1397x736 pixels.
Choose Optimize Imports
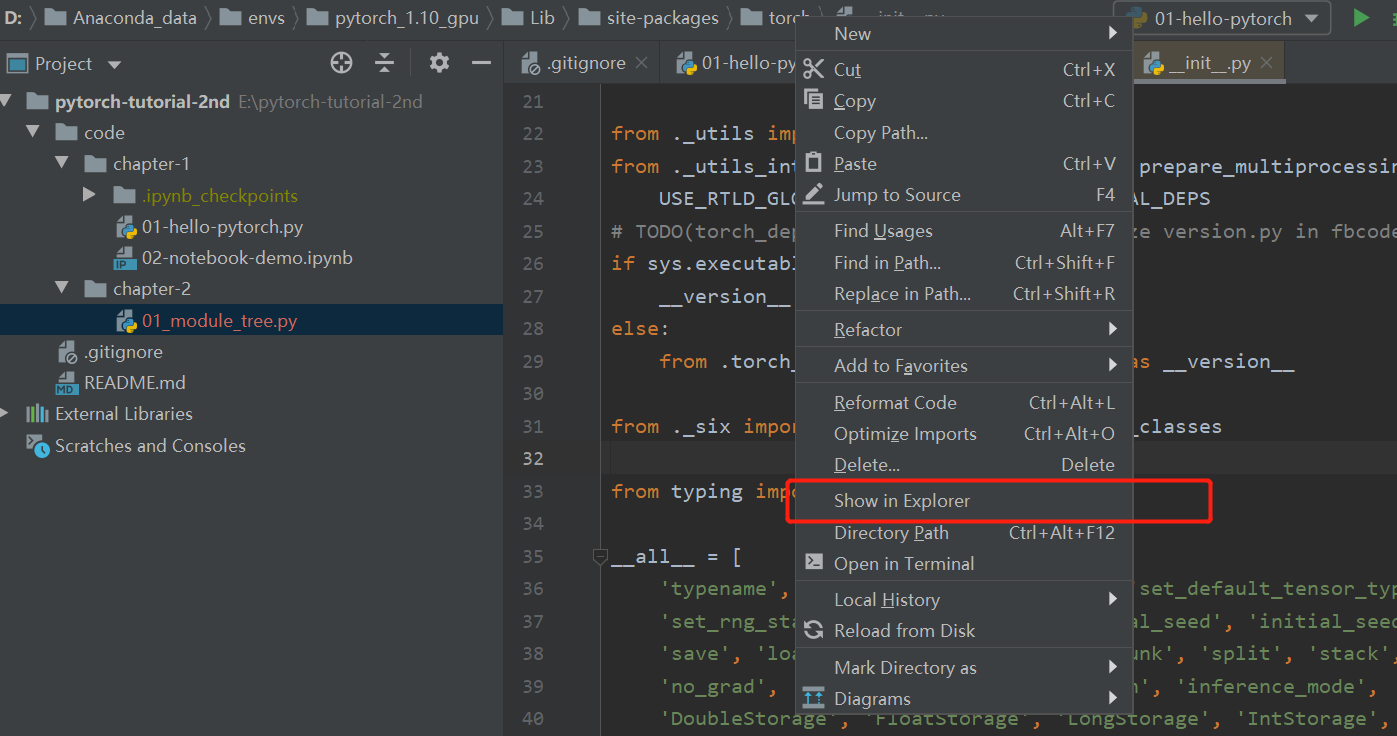point(964,433)
